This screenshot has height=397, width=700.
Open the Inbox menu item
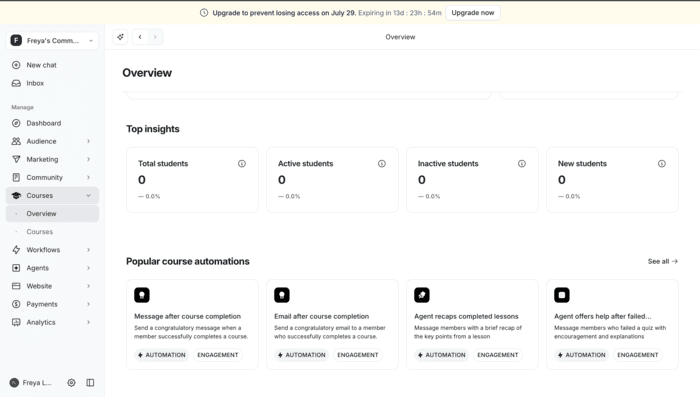click(52, 83)
